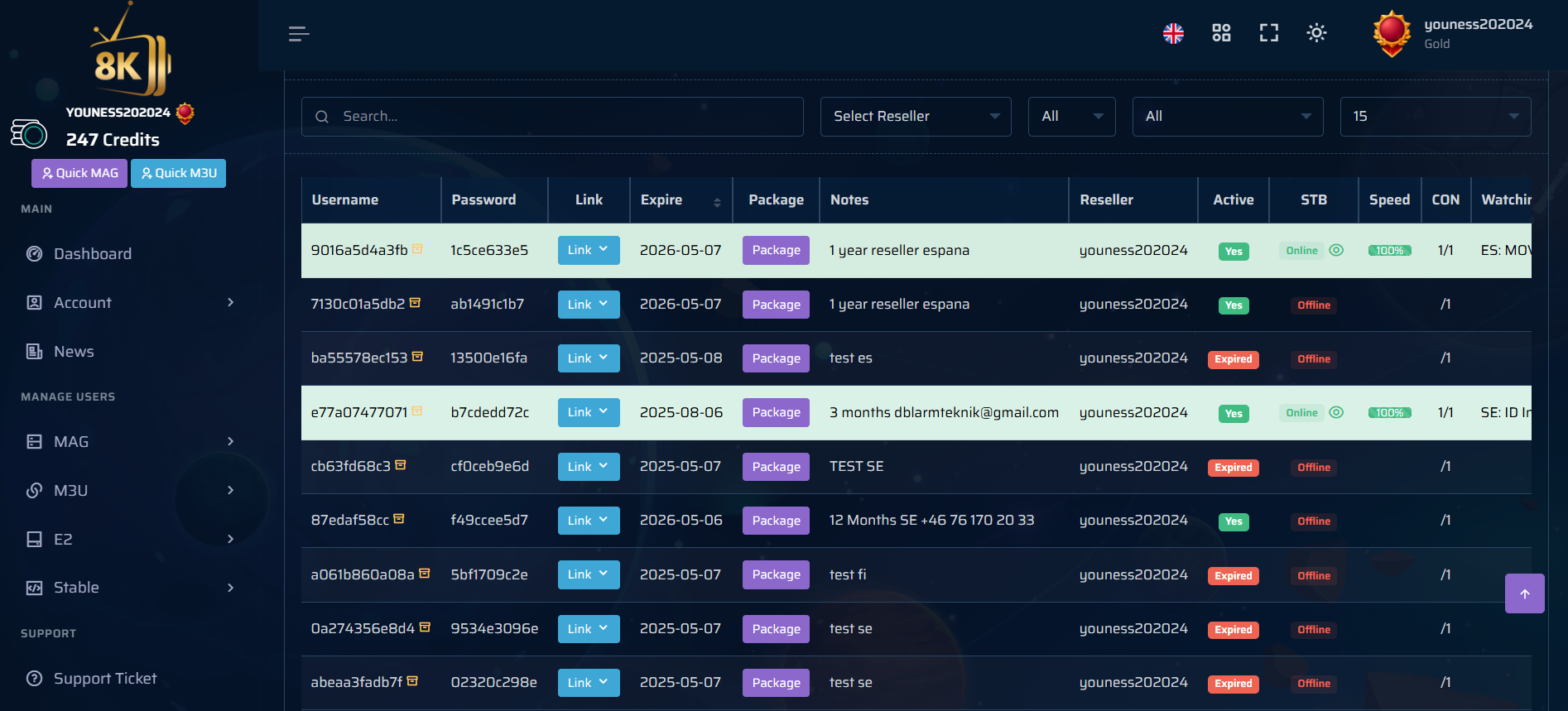The width and height of the screenshot is (1568, 711).
Task: Click into the Search input field
Action: point(552,117)
